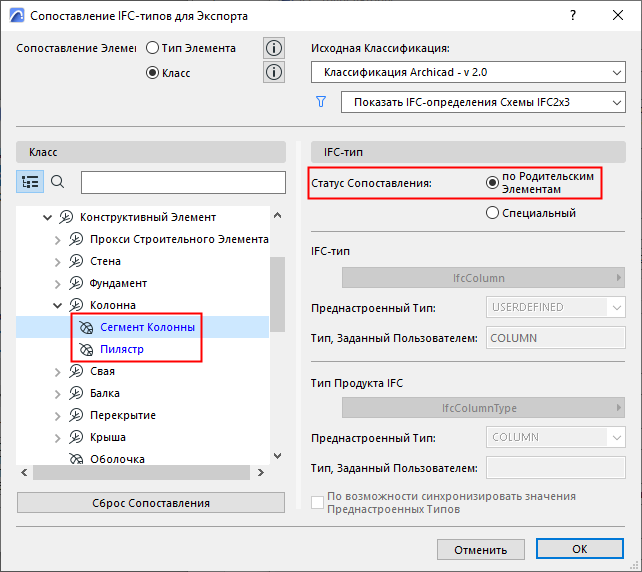
Task: Select the Перекрытие class
Action: click(x=123, y=415)
